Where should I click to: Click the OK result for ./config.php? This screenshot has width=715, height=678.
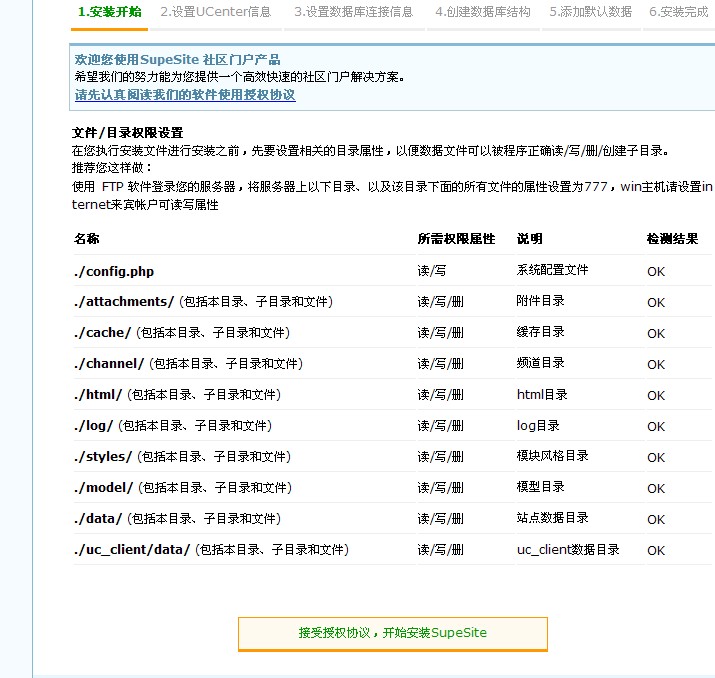click(656, 272)
